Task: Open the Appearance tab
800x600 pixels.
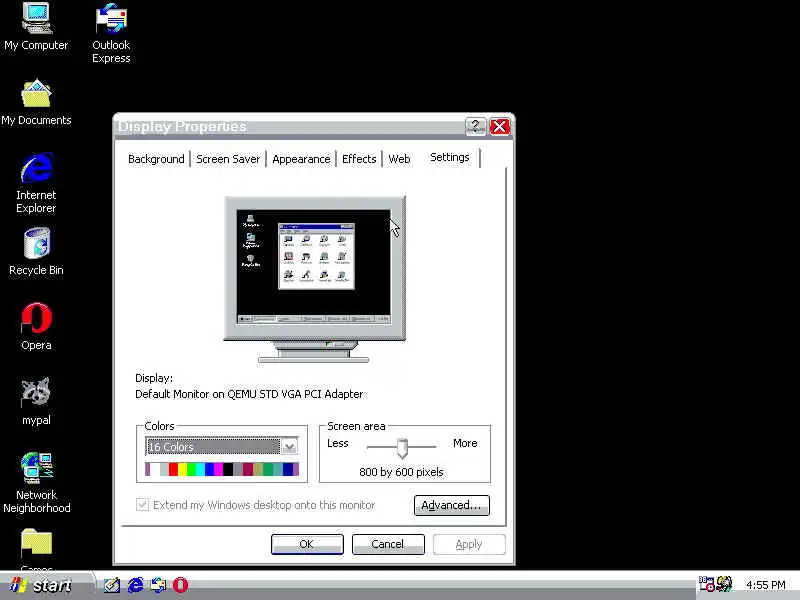Action: click(301, 159)
